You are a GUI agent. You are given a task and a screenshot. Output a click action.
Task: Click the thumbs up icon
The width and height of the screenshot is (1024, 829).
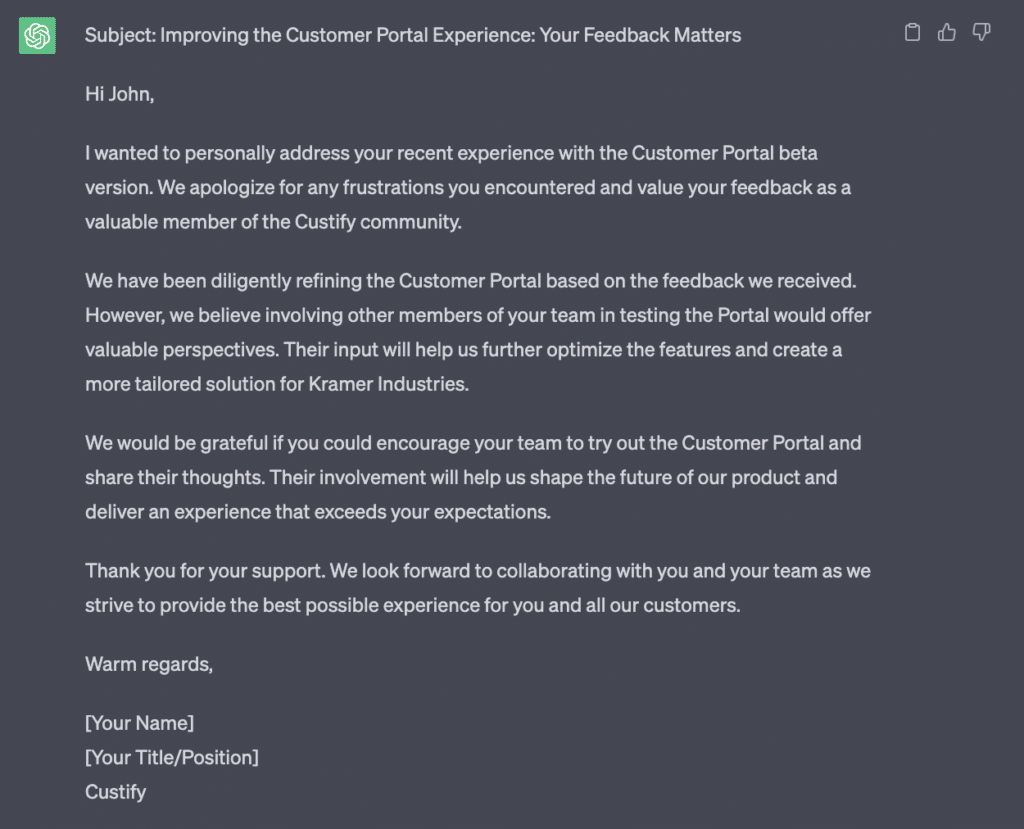pyautogui.click(x=947, y=32)
